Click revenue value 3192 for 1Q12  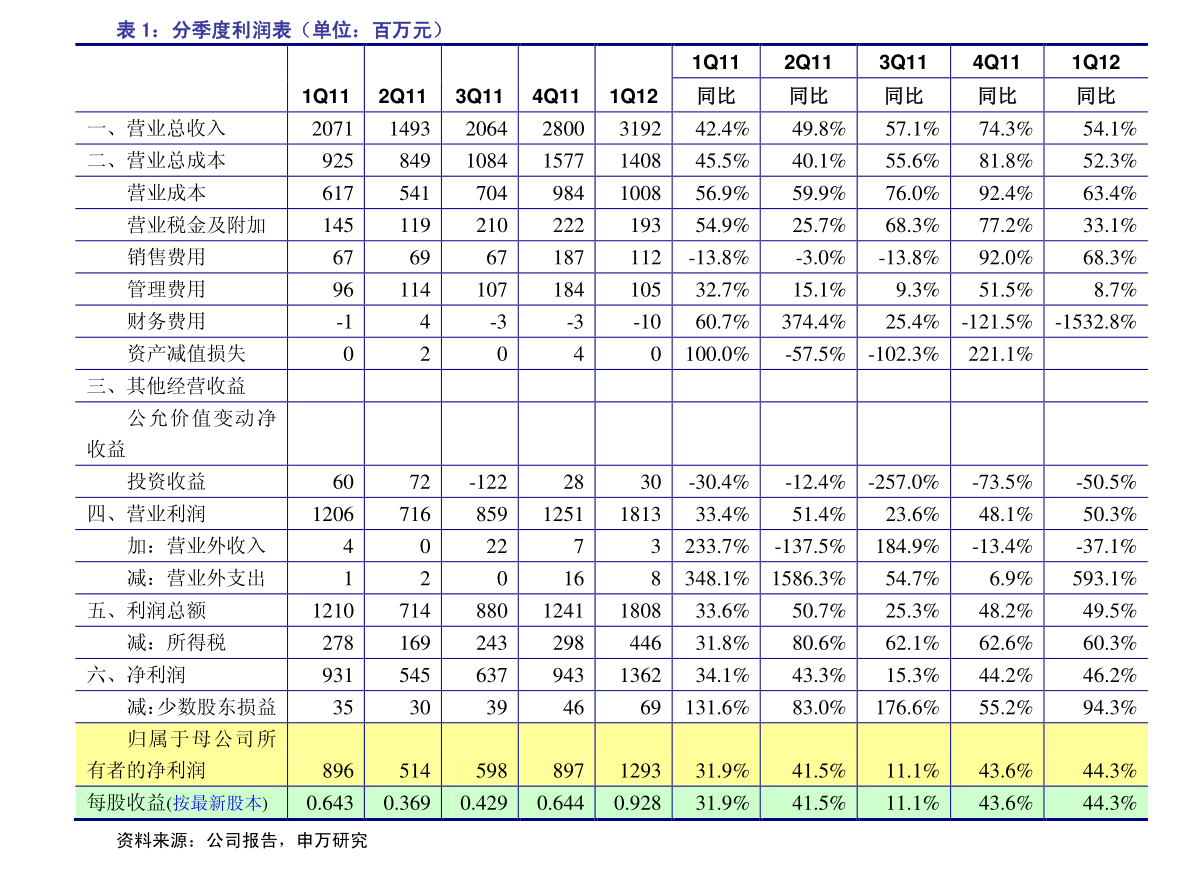tap(640, 129)
